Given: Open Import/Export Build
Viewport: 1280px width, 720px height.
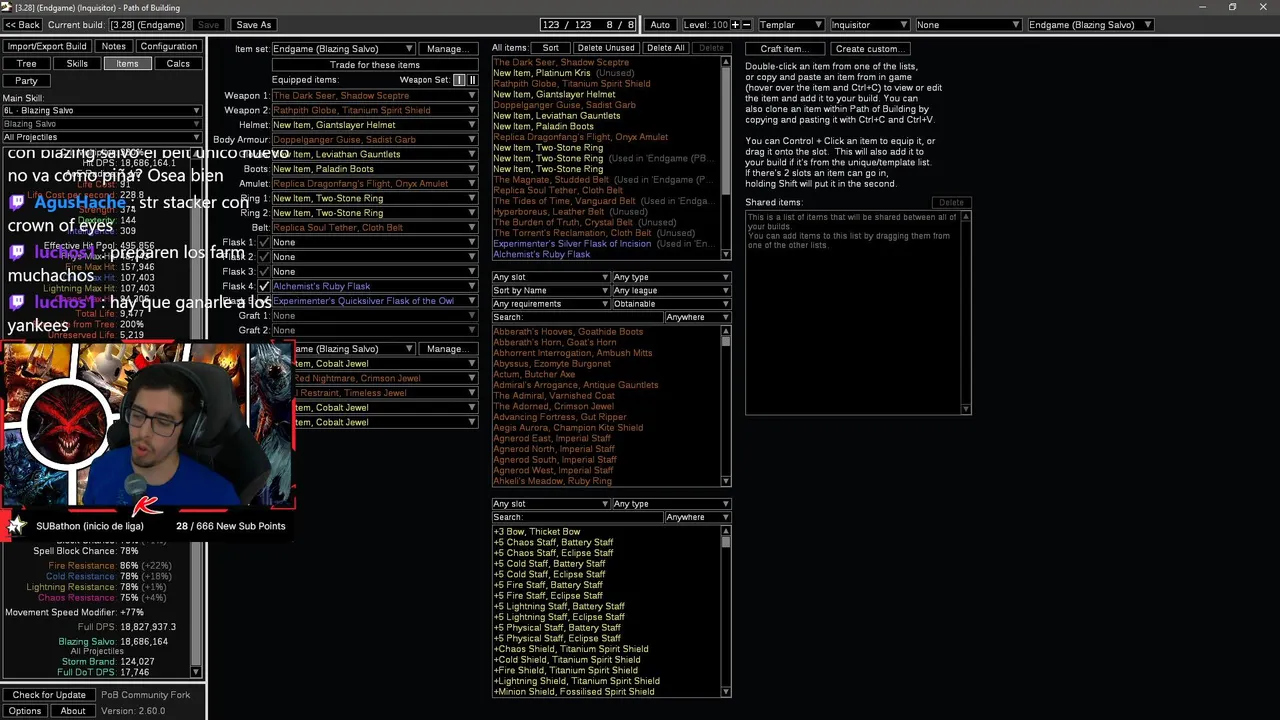Looking at the screenshot, I should [x=47, y=46].
